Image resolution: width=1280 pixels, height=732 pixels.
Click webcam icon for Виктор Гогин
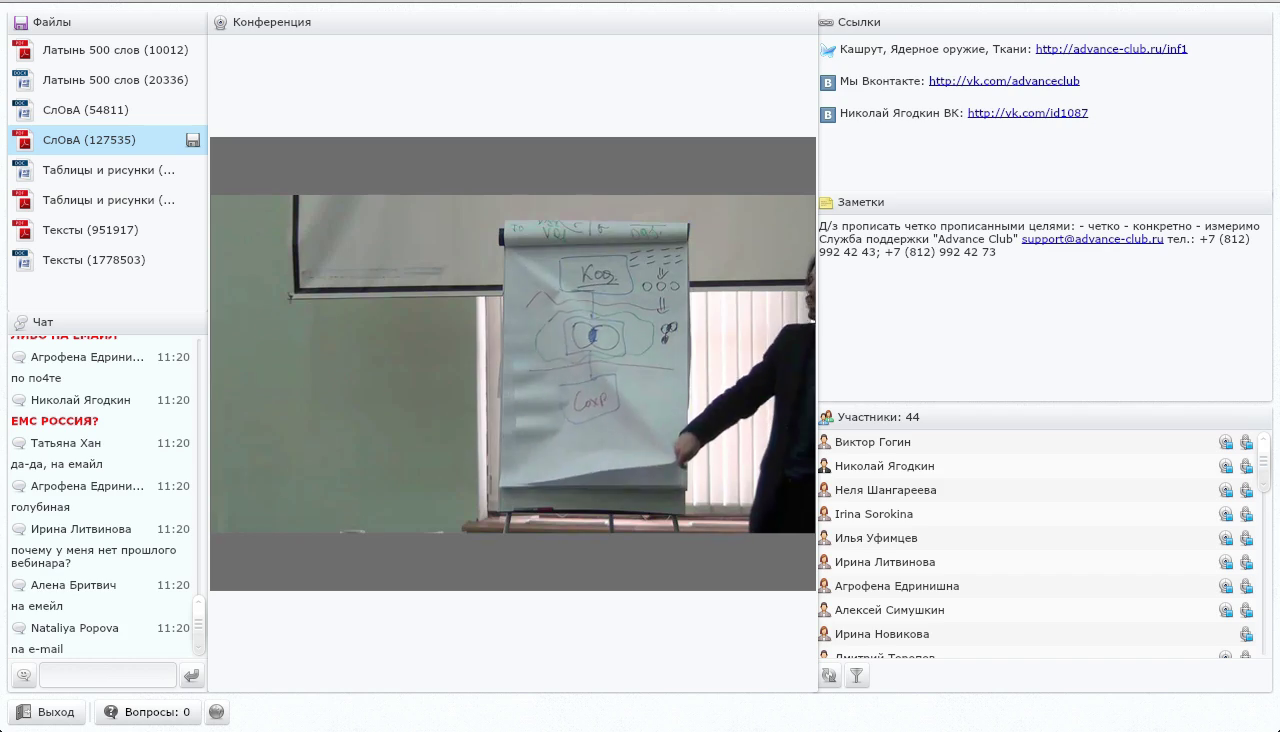coord(1225,442)
